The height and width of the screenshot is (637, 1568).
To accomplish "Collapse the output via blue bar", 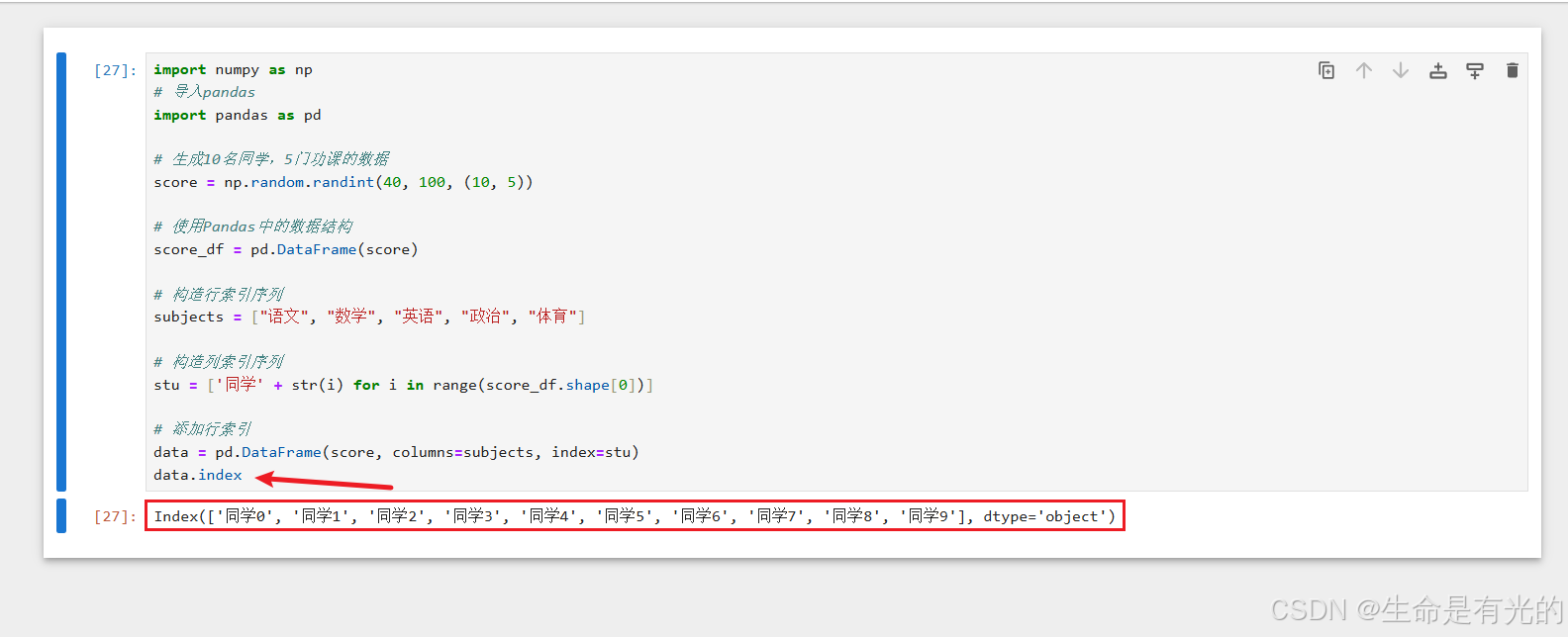I will click(x=61, y=515).
